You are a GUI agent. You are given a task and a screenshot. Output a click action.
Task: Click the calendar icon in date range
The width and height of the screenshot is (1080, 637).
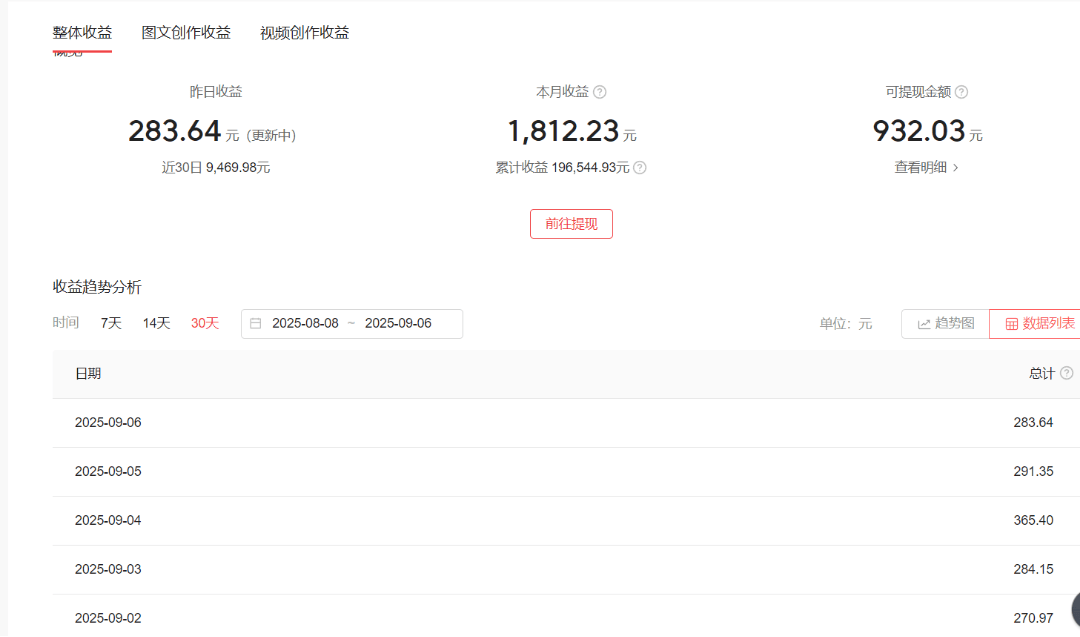pyautogui.click(x=256, y=324)
